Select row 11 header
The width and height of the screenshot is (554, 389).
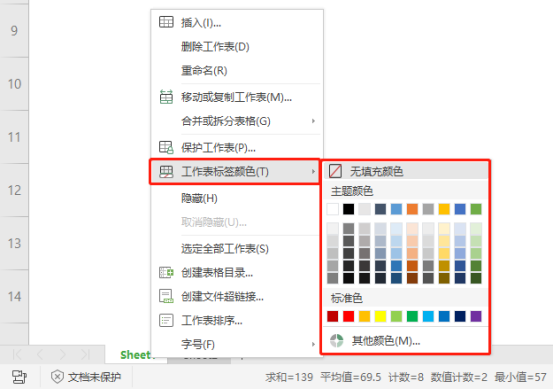(14, 137)
